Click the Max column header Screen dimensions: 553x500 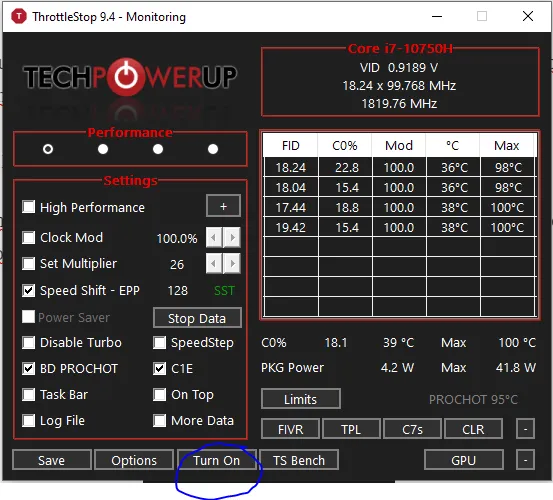[x=507, y=145]
